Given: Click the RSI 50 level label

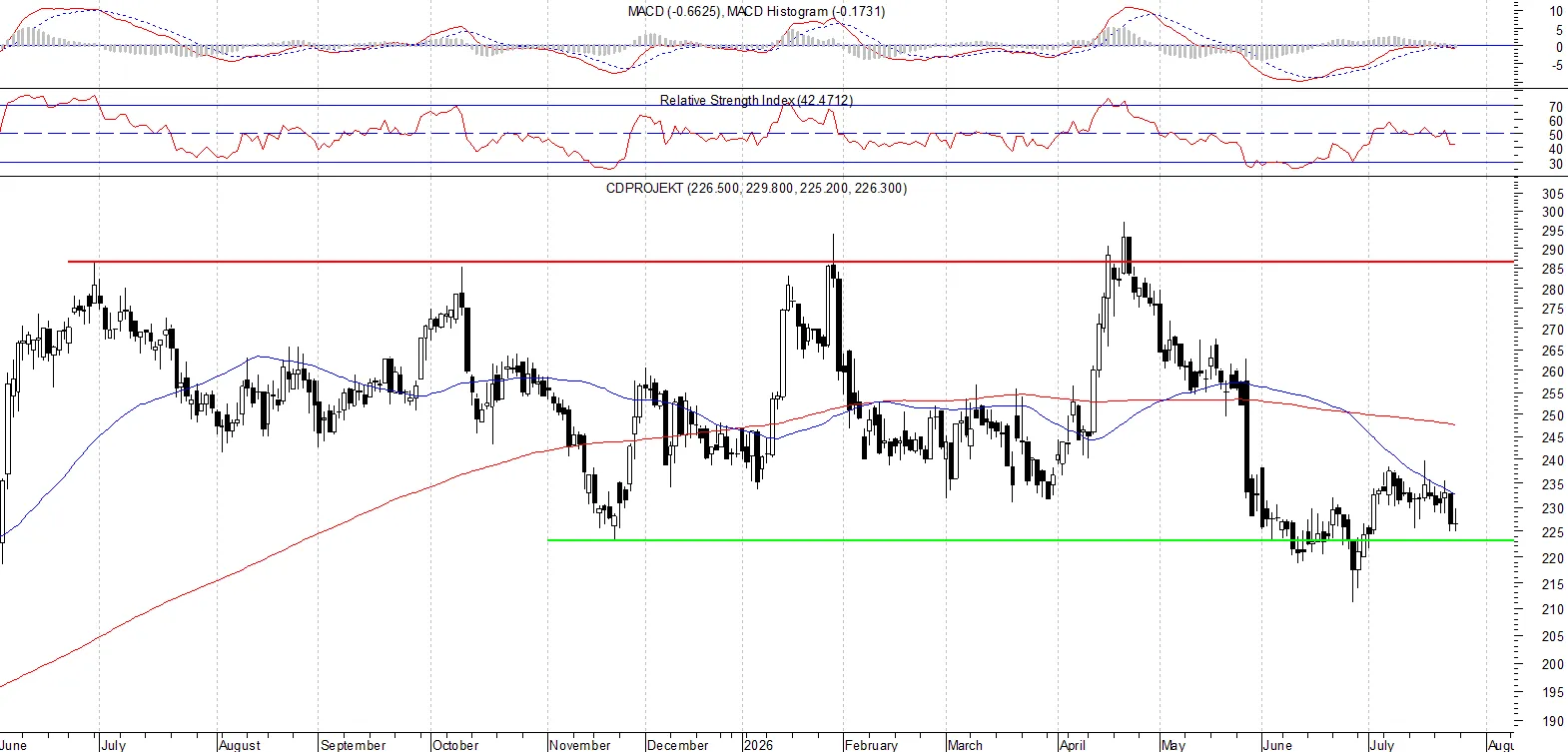Looking at the screenshot, I should [x=1556, y=135].
